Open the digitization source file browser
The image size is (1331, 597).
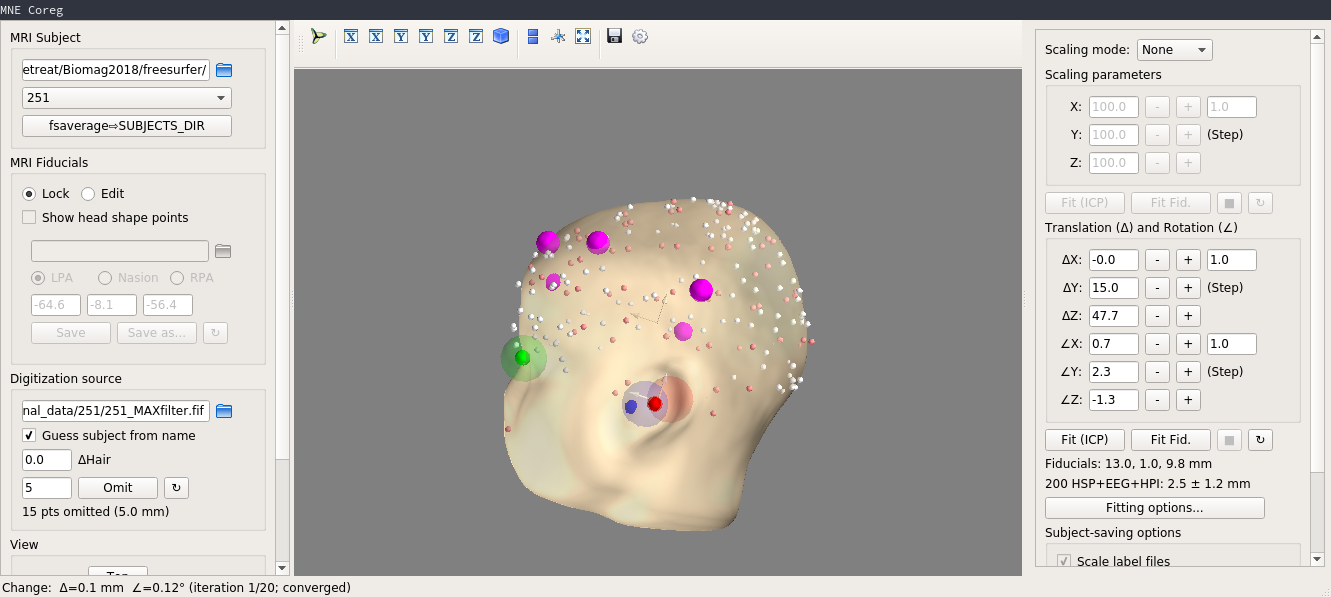223,410
